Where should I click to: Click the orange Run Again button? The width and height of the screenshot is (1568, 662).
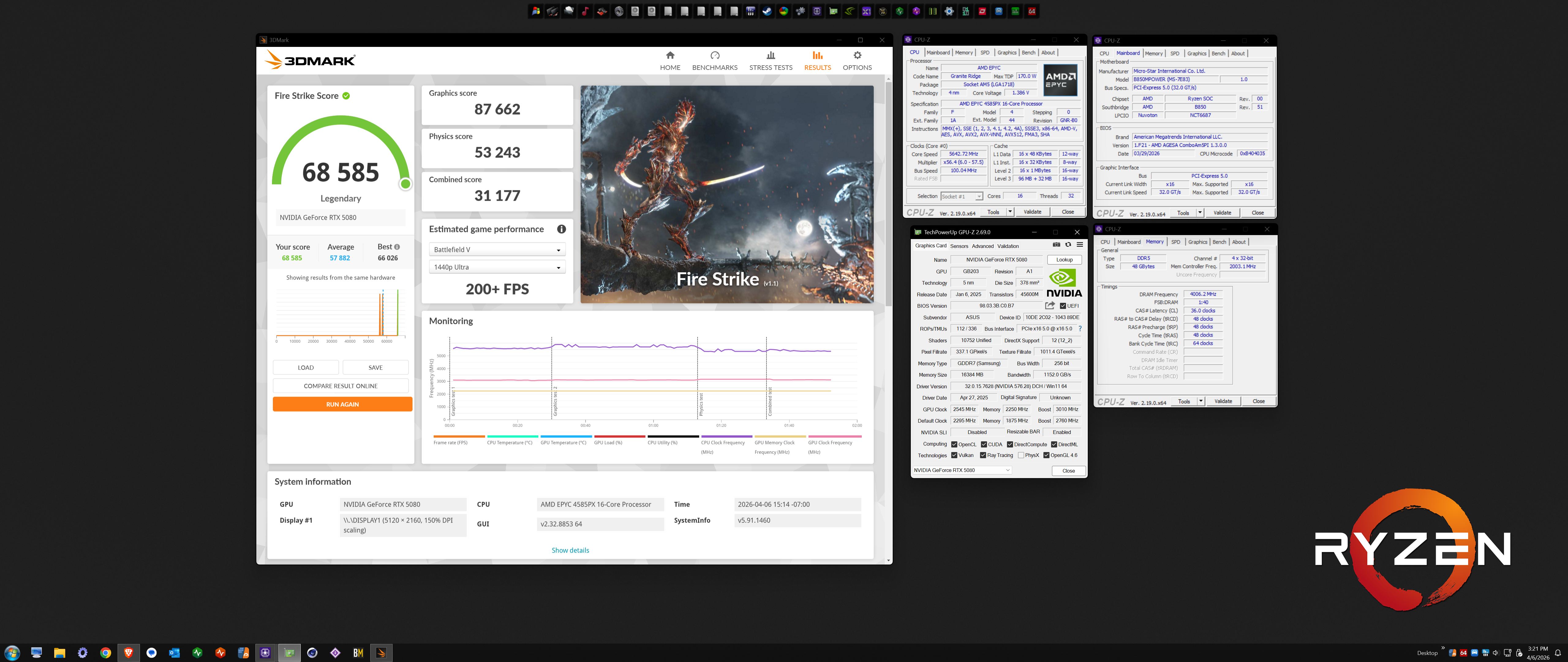point(342,404)
